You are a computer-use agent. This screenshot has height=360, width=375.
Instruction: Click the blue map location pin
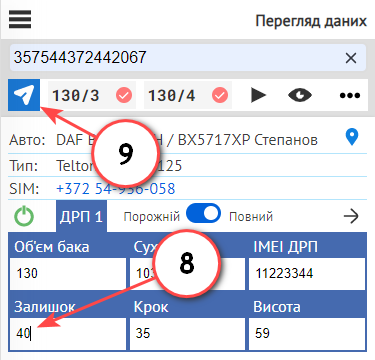point(352,138)
